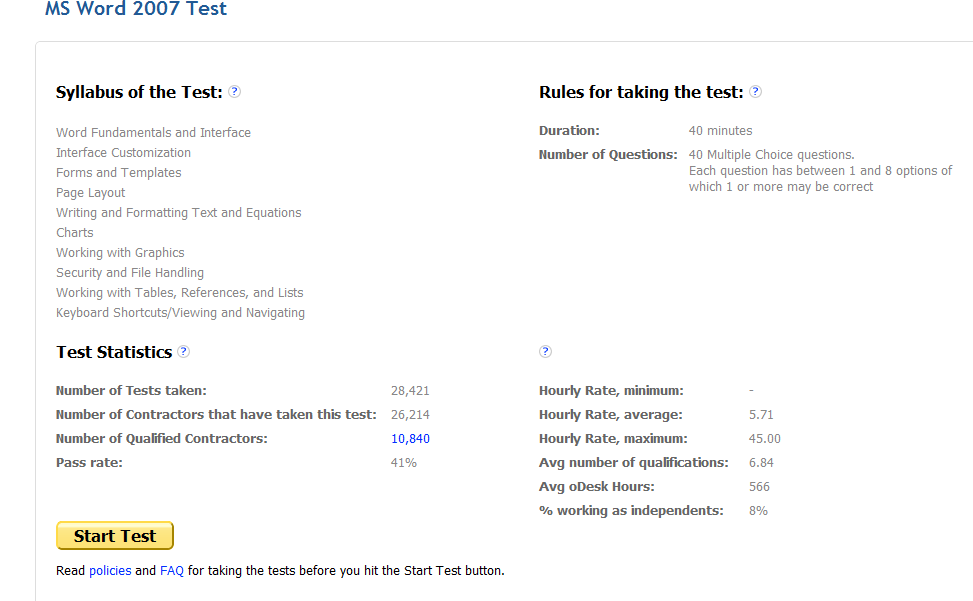Open the Syllabus help question mark icon
Image resolution: width=973 pixels, height=601 pixels.
click(x=234, y=91)
